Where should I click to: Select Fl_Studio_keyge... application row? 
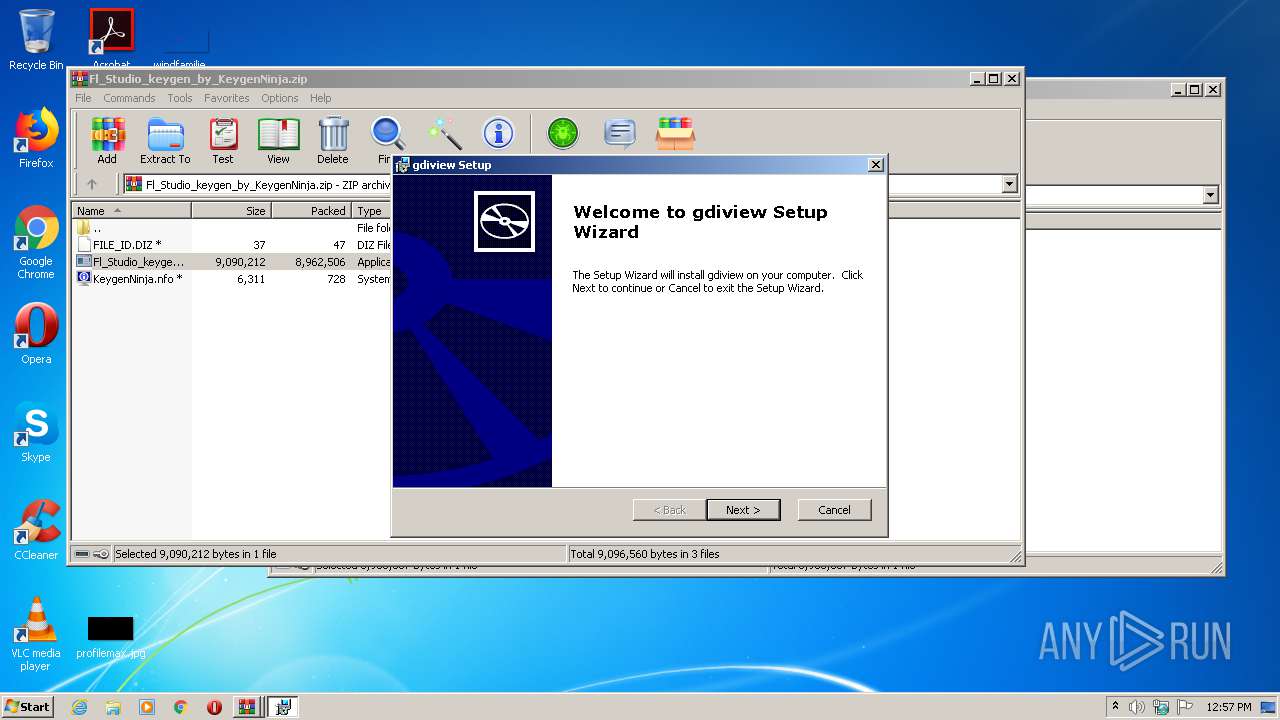pos(230,262)
